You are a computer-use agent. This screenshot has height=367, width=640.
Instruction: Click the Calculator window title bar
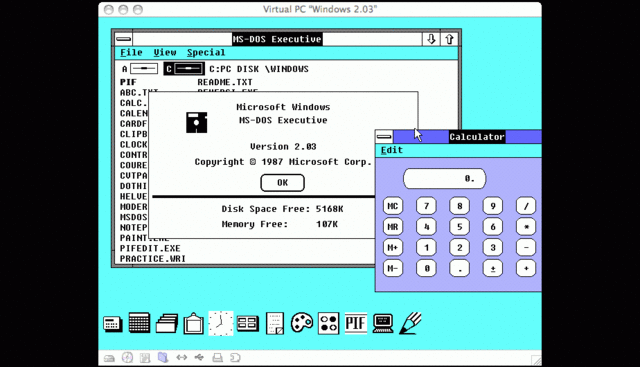(467, 137)
